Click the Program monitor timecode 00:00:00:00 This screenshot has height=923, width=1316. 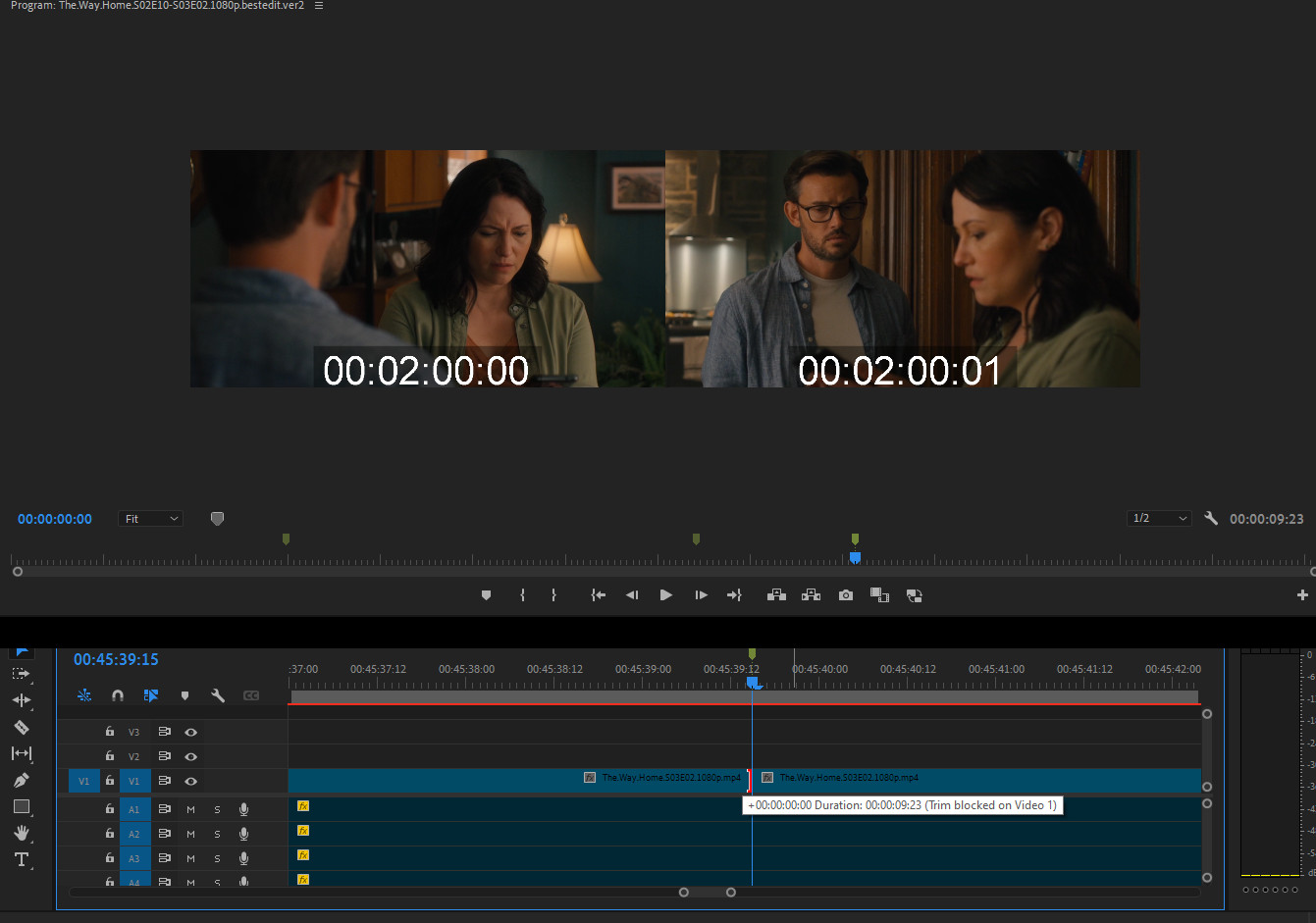tap(55, 519)
